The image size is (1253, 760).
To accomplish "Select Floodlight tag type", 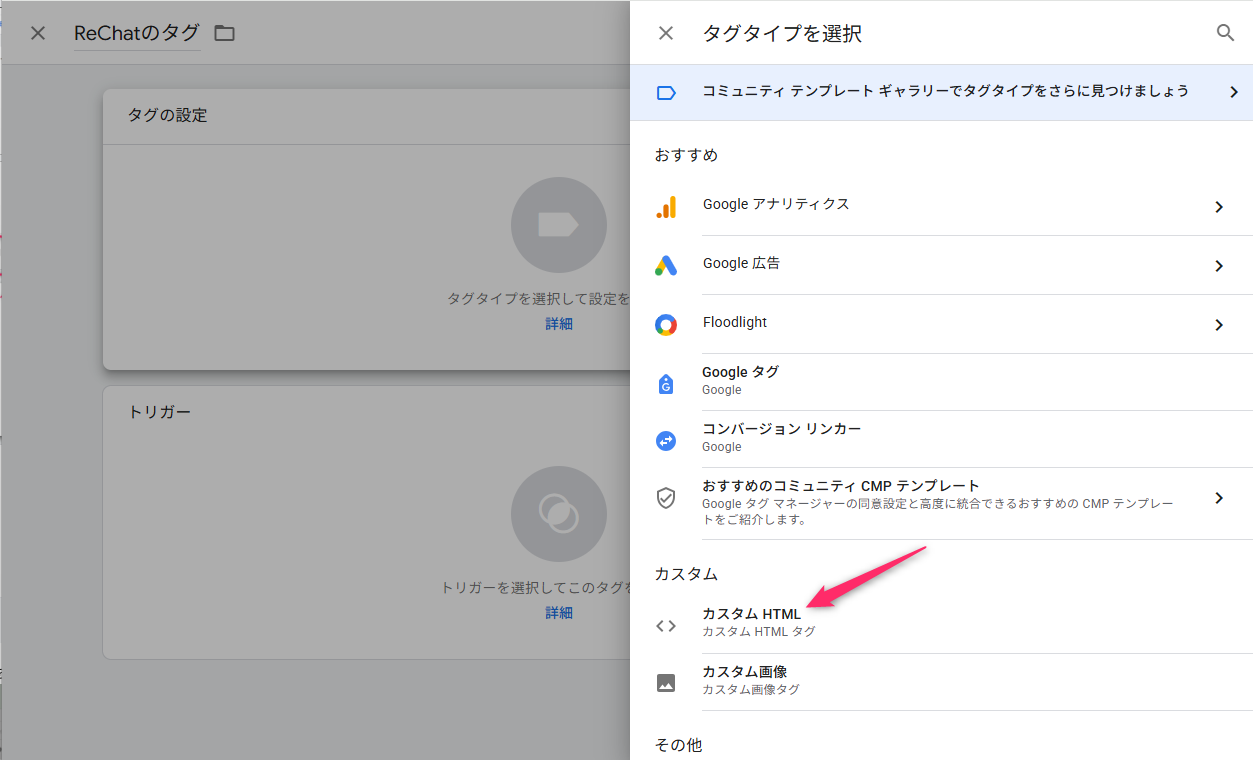I will click(x=941, y=324).
